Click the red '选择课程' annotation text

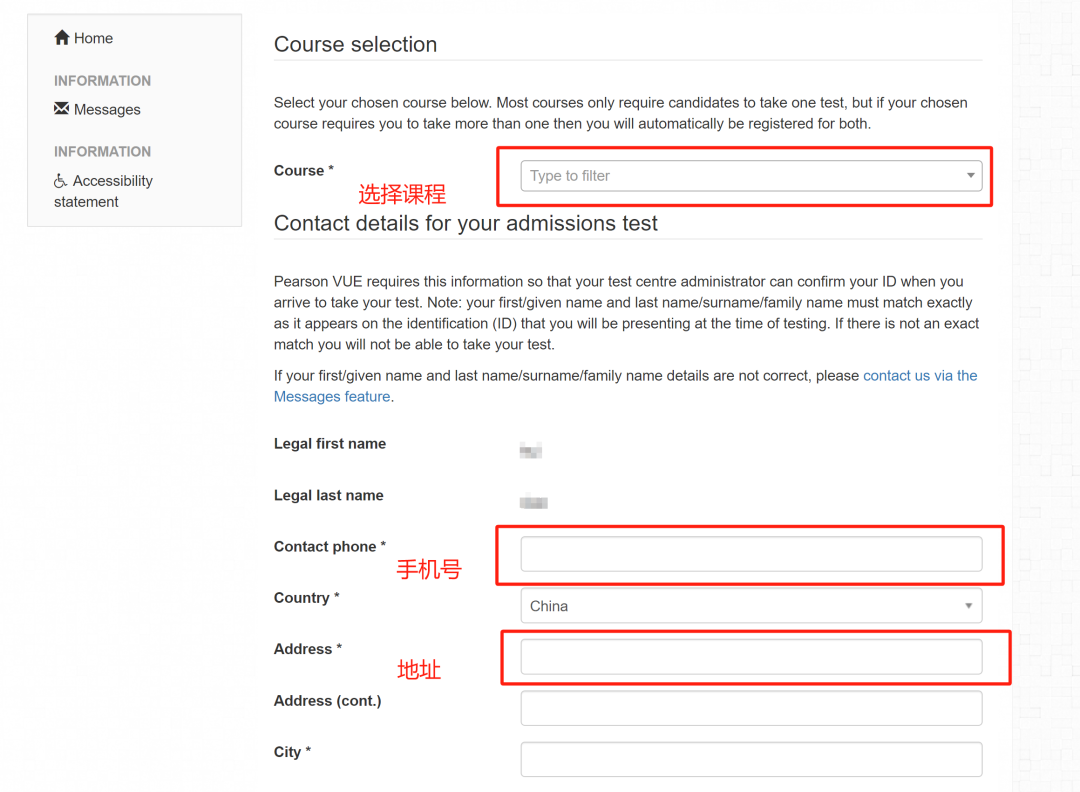tap(402, 194)
